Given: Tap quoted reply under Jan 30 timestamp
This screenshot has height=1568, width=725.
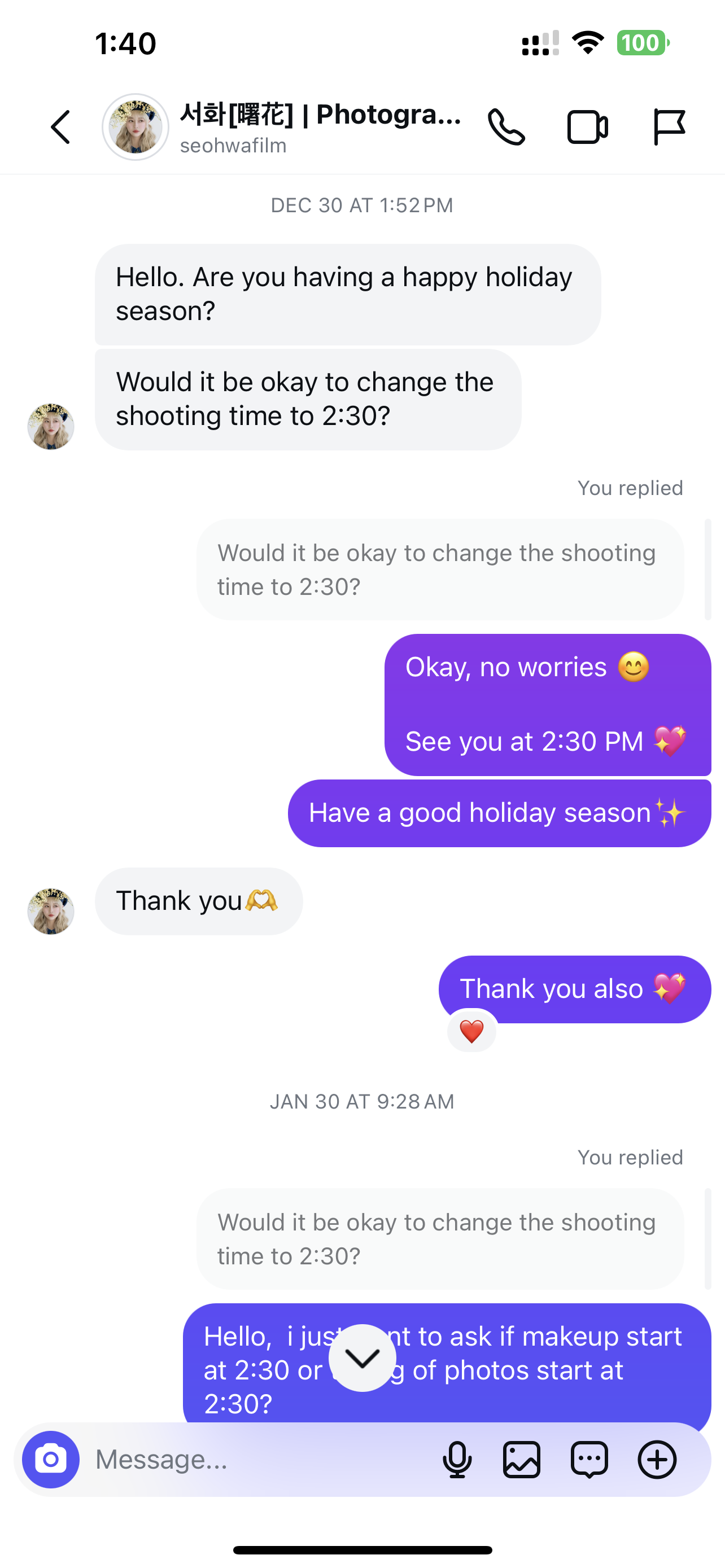Looking at the screenshot, I should point(439,1239).
